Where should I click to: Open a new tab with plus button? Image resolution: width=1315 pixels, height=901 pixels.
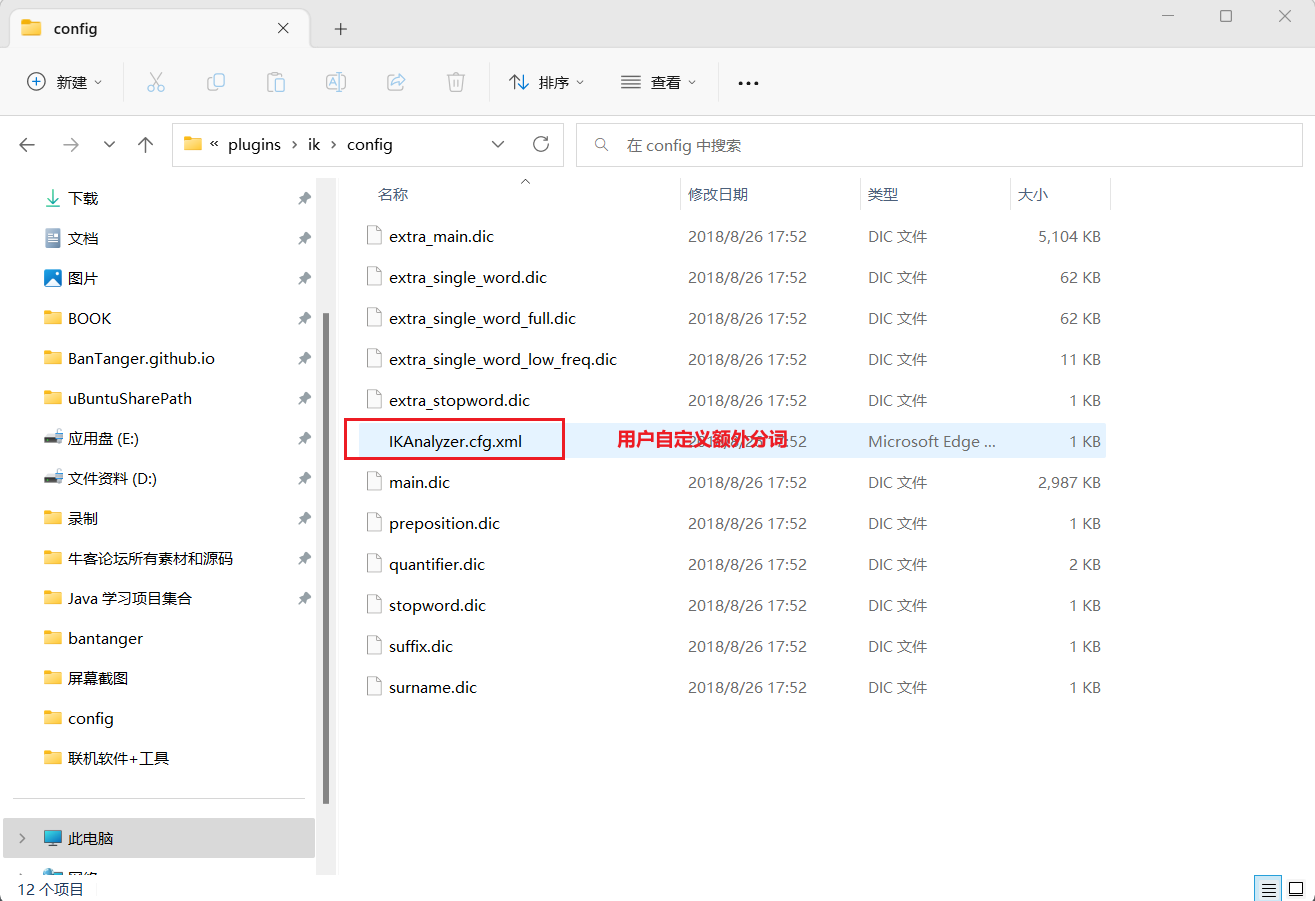pos(341,29)
